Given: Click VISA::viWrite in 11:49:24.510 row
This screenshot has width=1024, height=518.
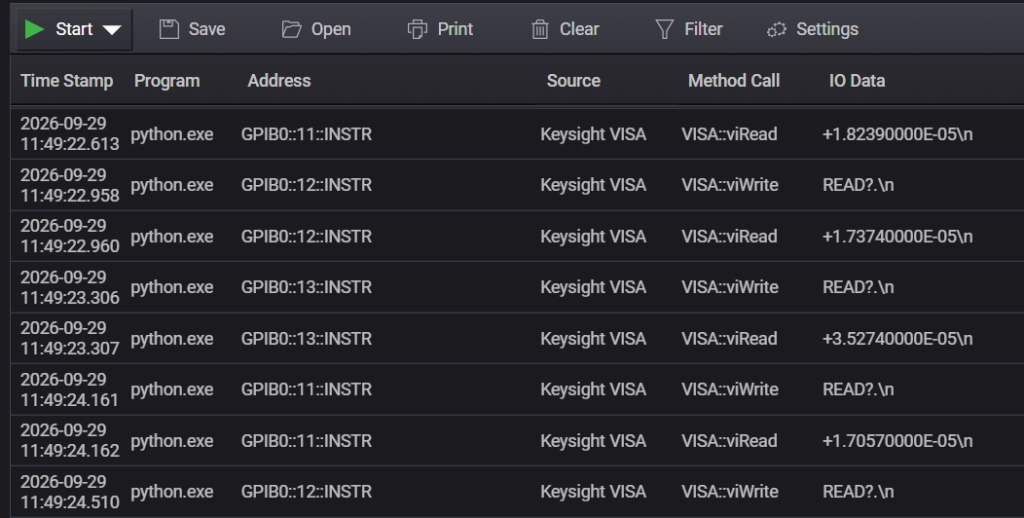Looking at the screenshot, I should point(730,492).
